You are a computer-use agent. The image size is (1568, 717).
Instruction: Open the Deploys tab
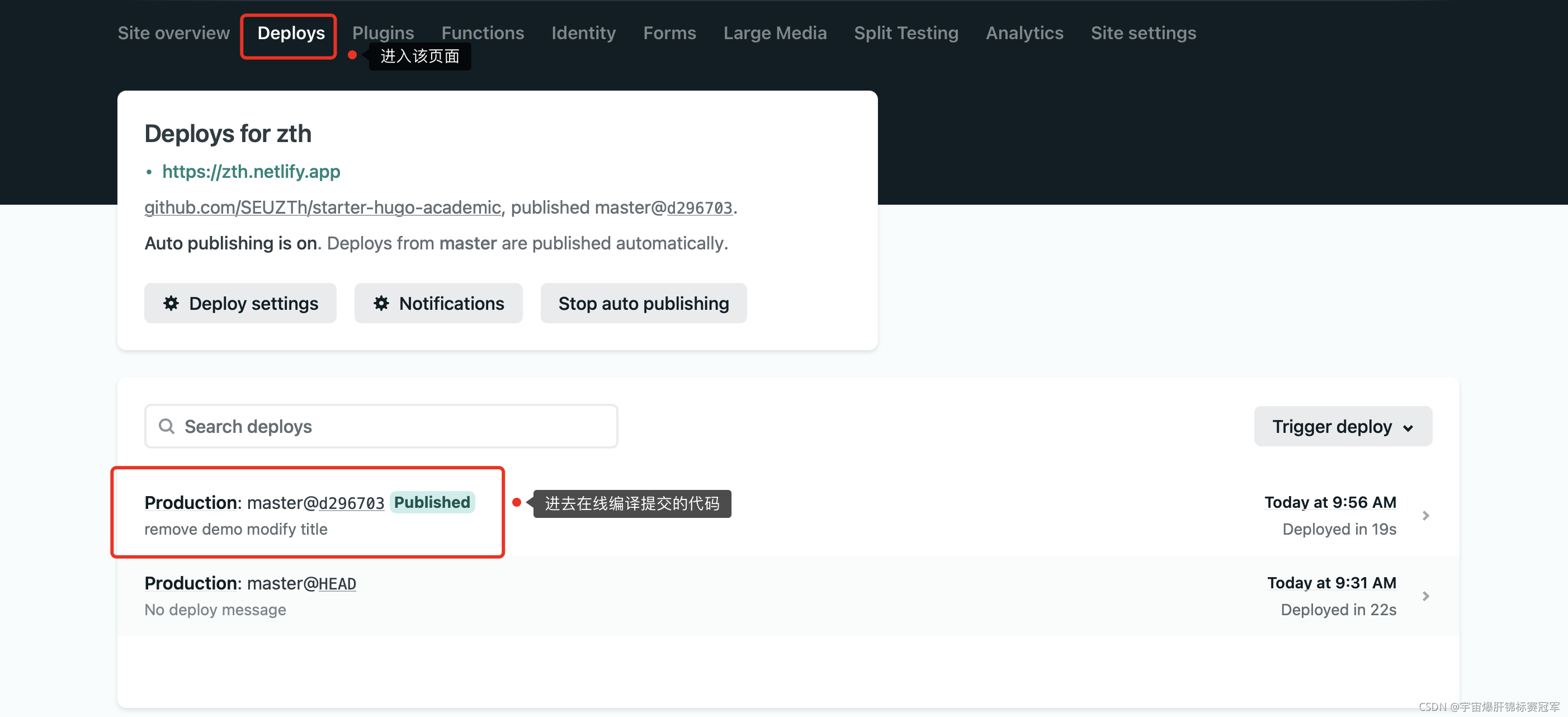point(290,33)
